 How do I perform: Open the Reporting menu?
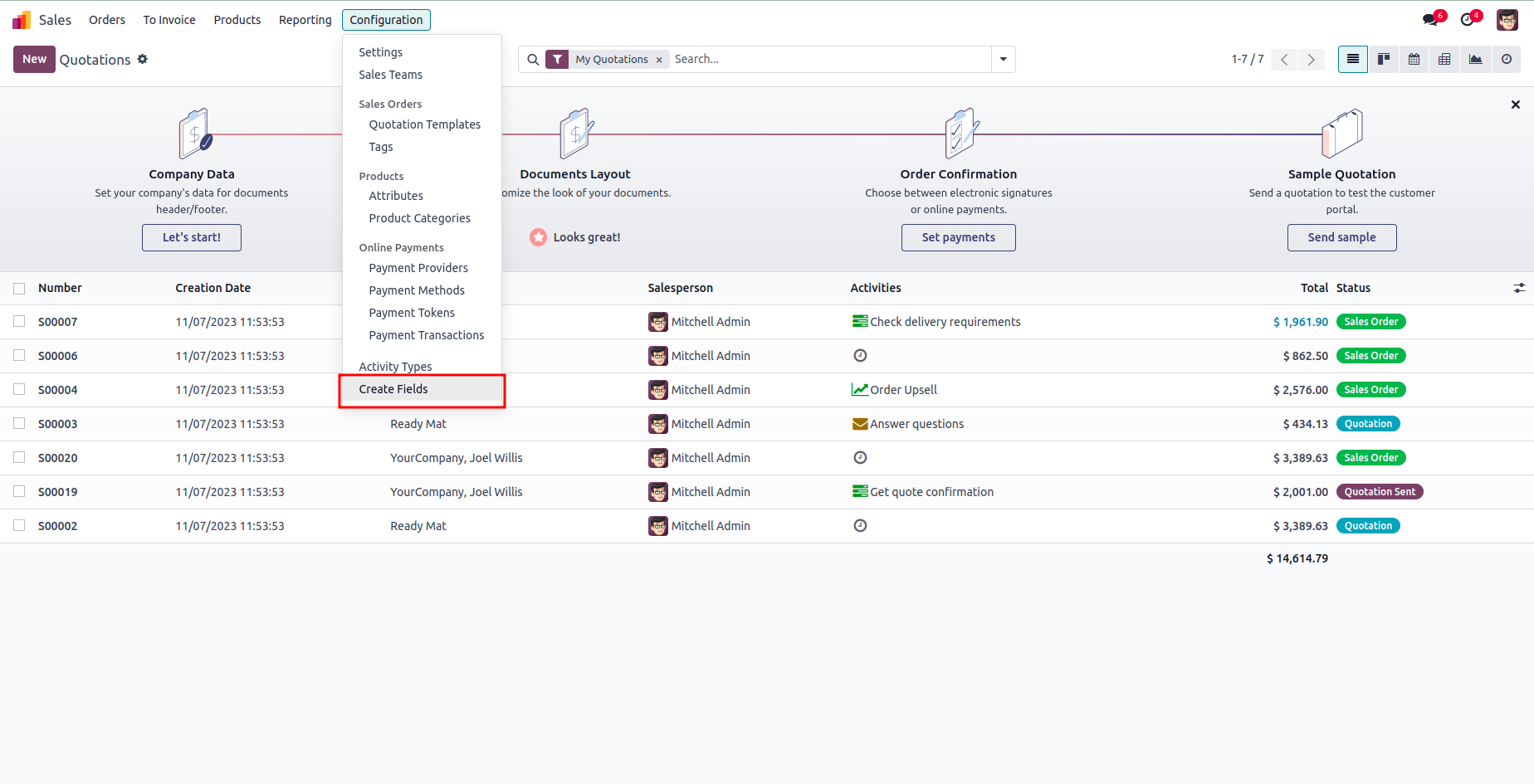(x=305, y=20)
